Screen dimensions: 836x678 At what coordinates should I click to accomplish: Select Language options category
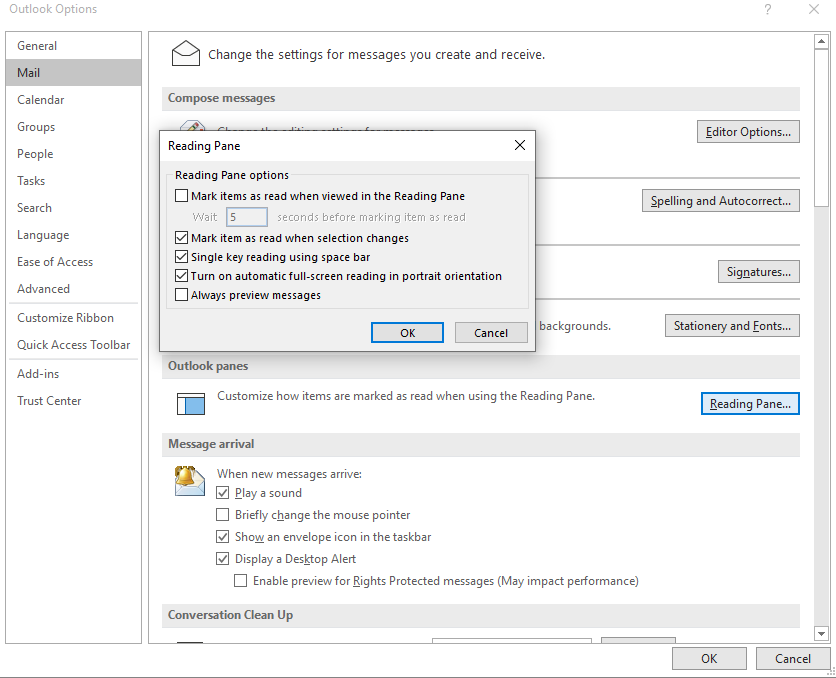(74, 235)
